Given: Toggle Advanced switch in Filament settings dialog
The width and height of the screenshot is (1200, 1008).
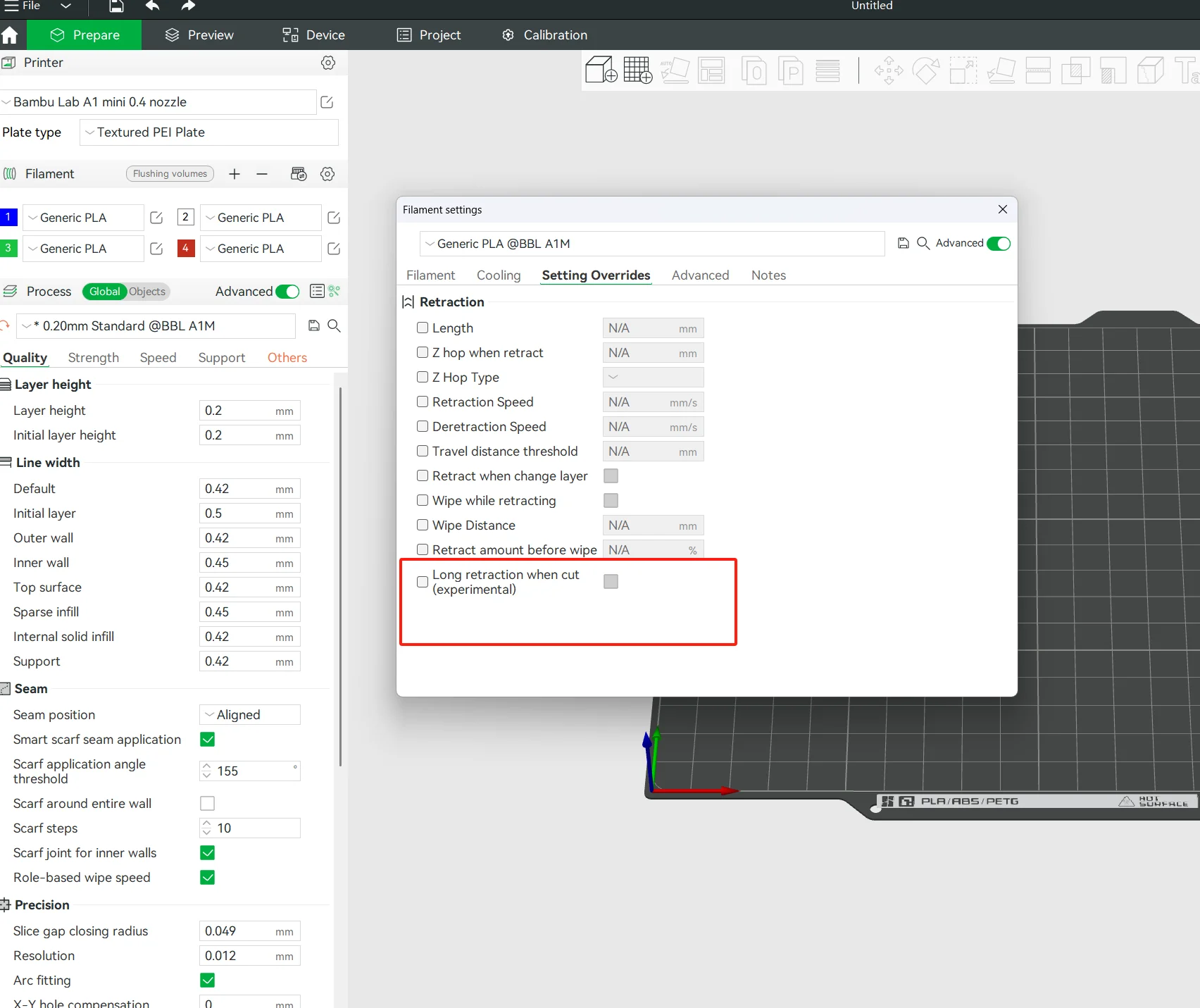Looking at the screenshot, I should 999,244.
